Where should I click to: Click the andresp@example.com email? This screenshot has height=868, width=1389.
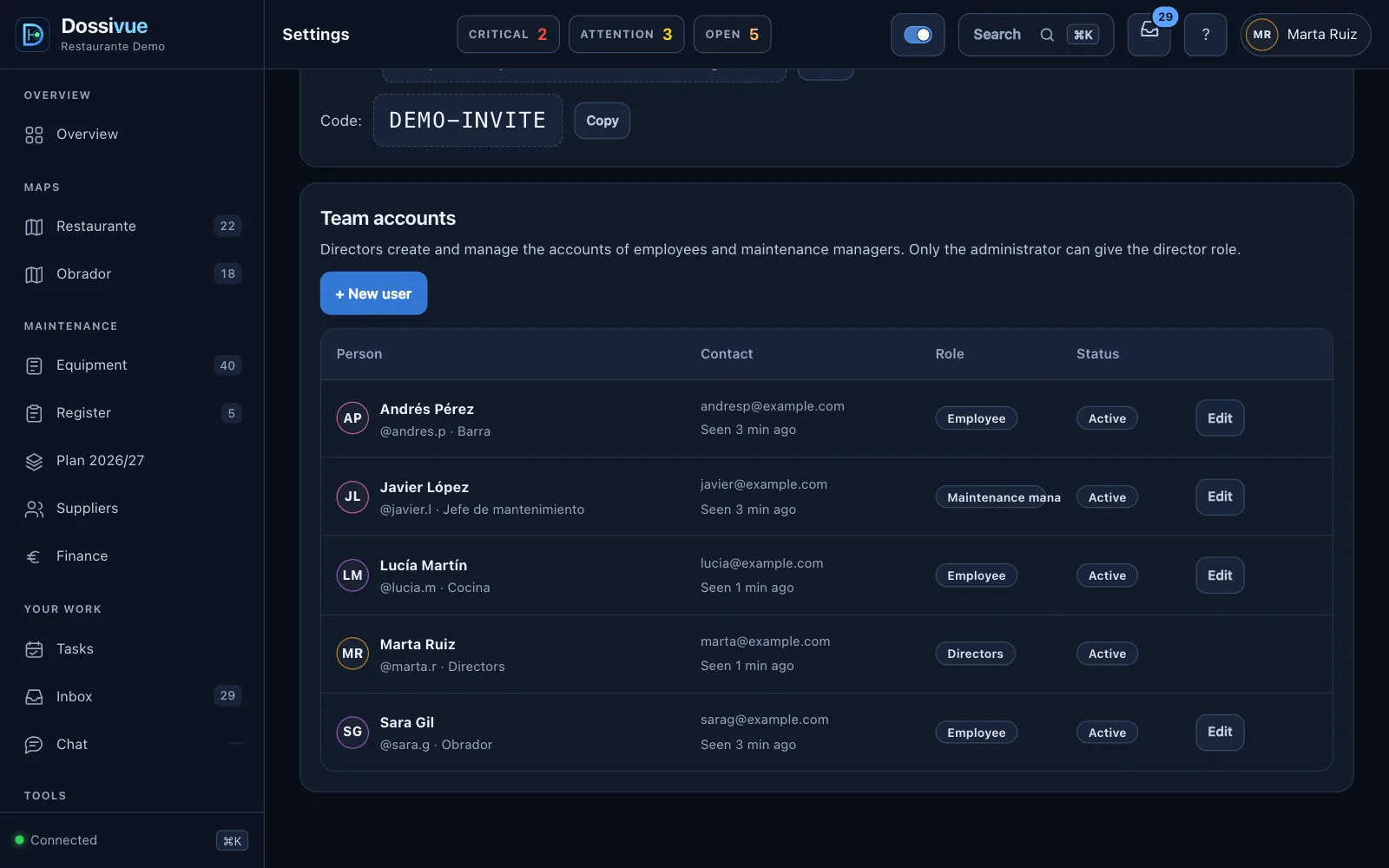click(773, 406)
